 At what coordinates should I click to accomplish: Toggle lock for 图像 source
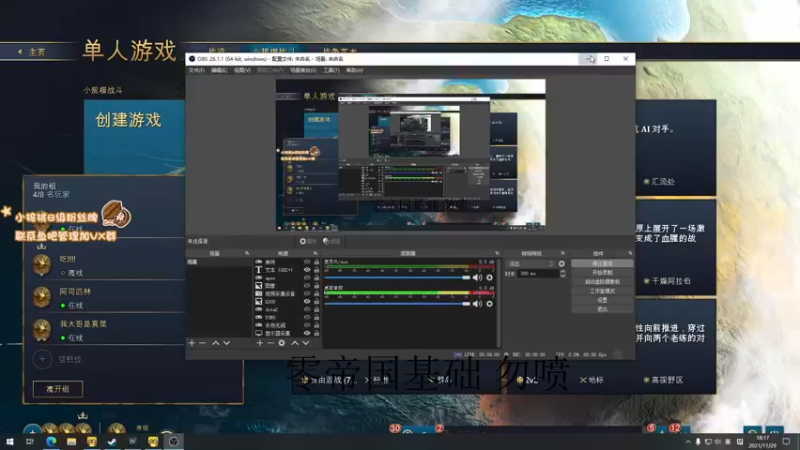click(x=316, y=286)
